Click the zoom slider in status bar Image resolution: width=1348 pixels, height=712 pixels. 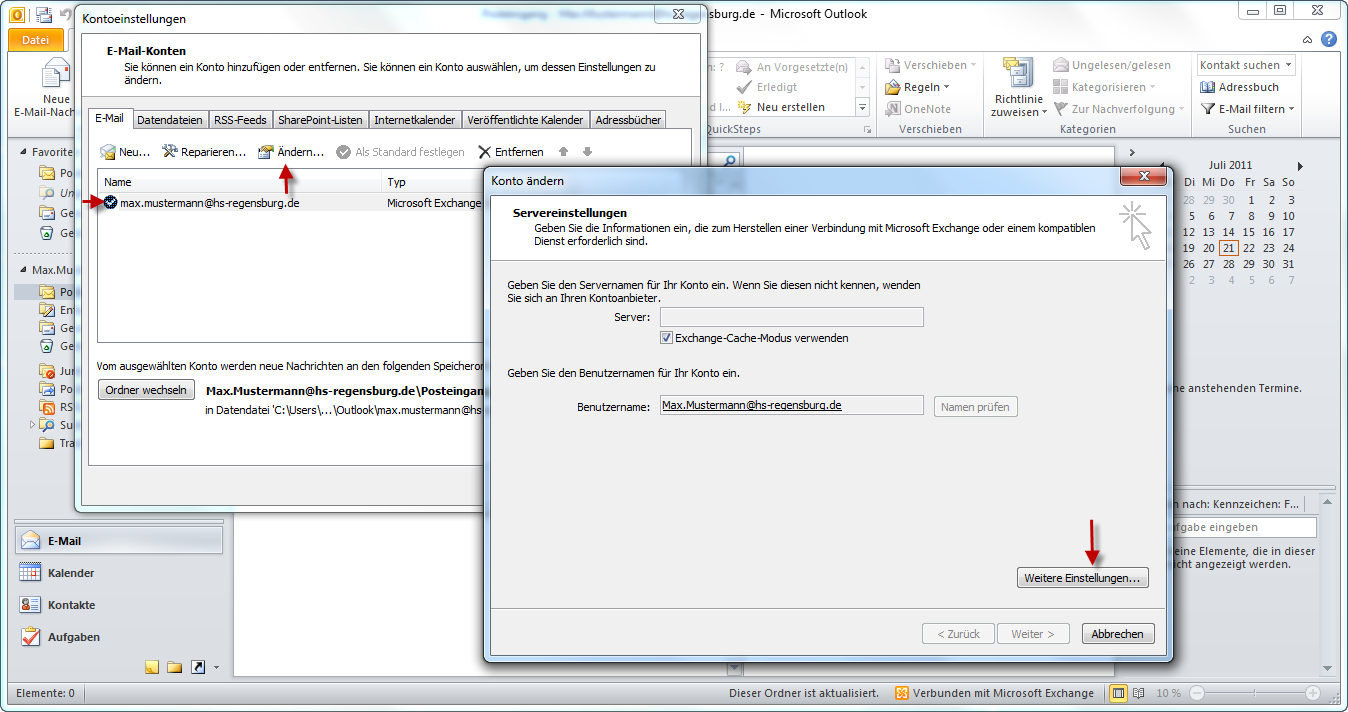1255,693
